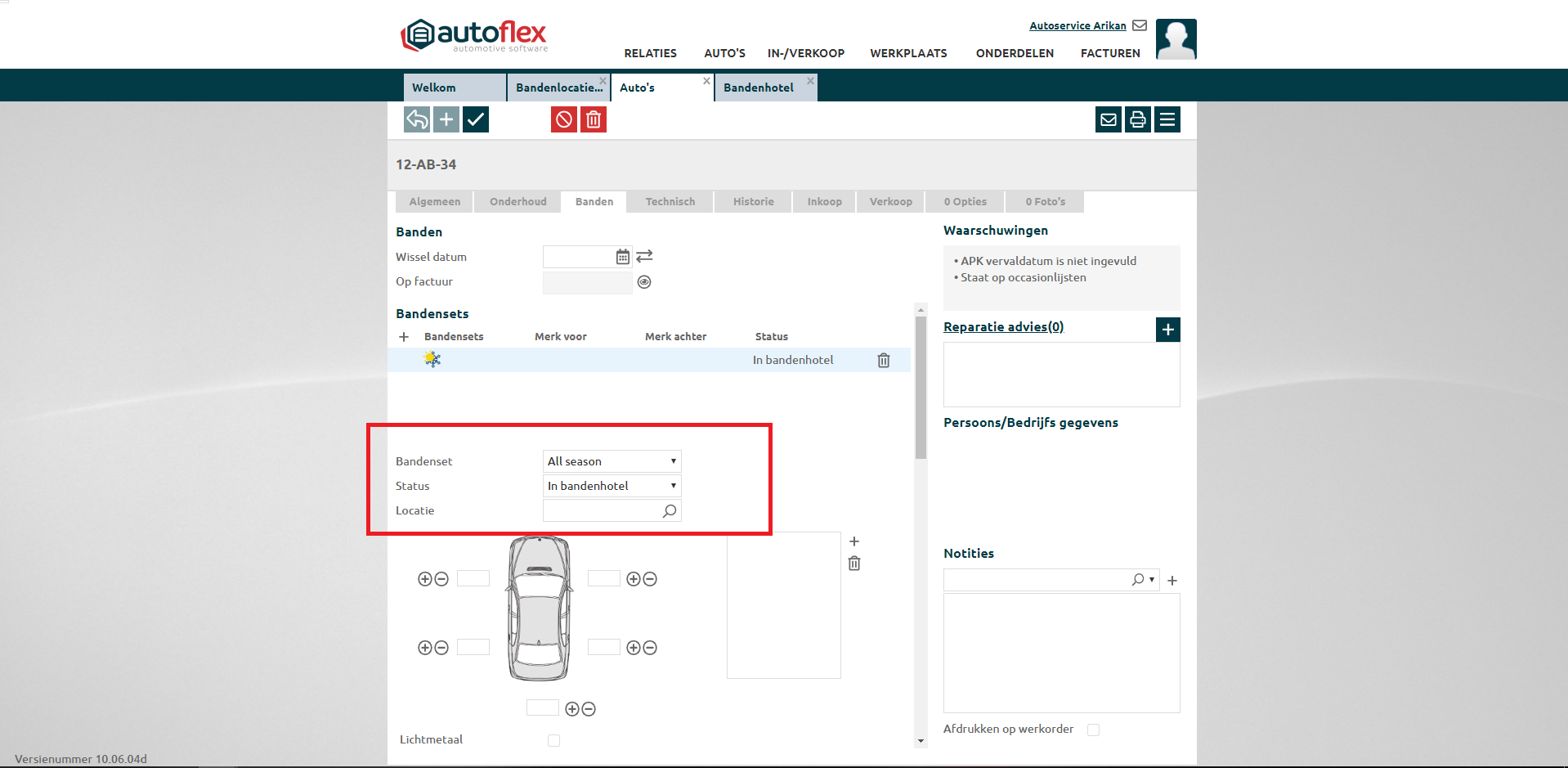Click the back arrow toolbar icon
The image size is (1568, 768).
416,119
